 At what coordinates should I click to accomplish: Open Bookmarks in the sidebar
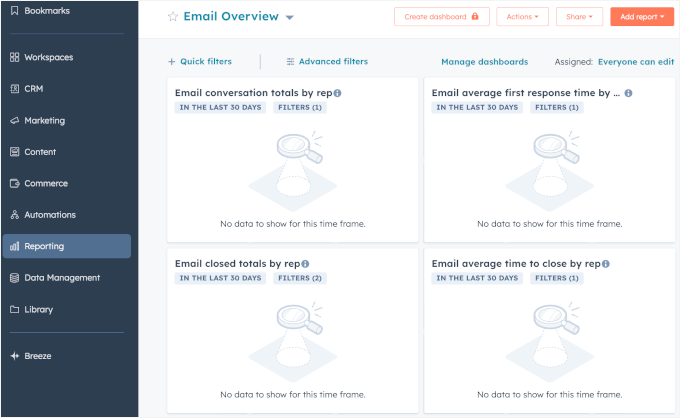[45, 10]
